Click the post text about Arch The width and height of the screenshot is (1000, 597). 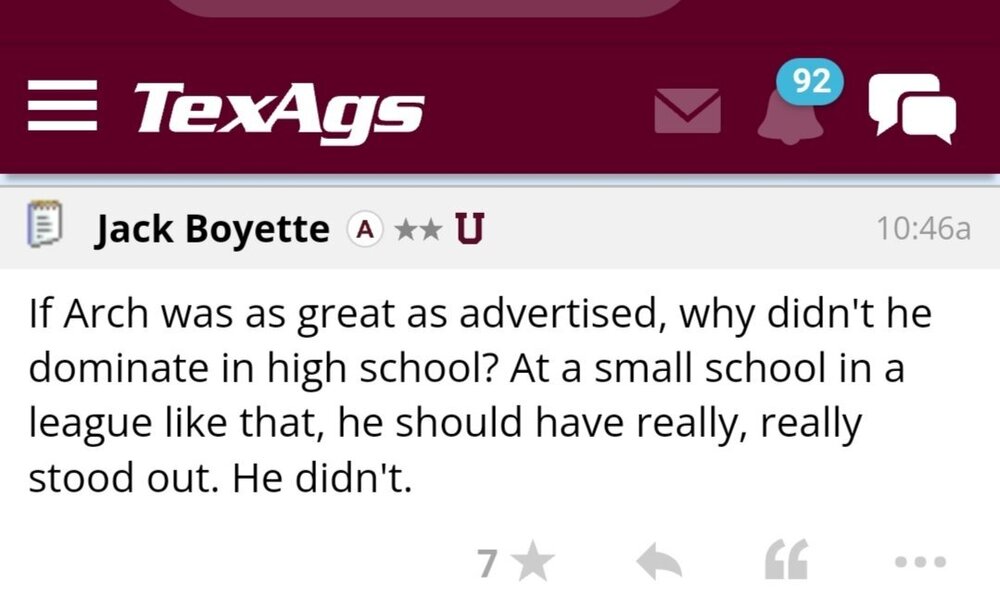tap(480, 397)
